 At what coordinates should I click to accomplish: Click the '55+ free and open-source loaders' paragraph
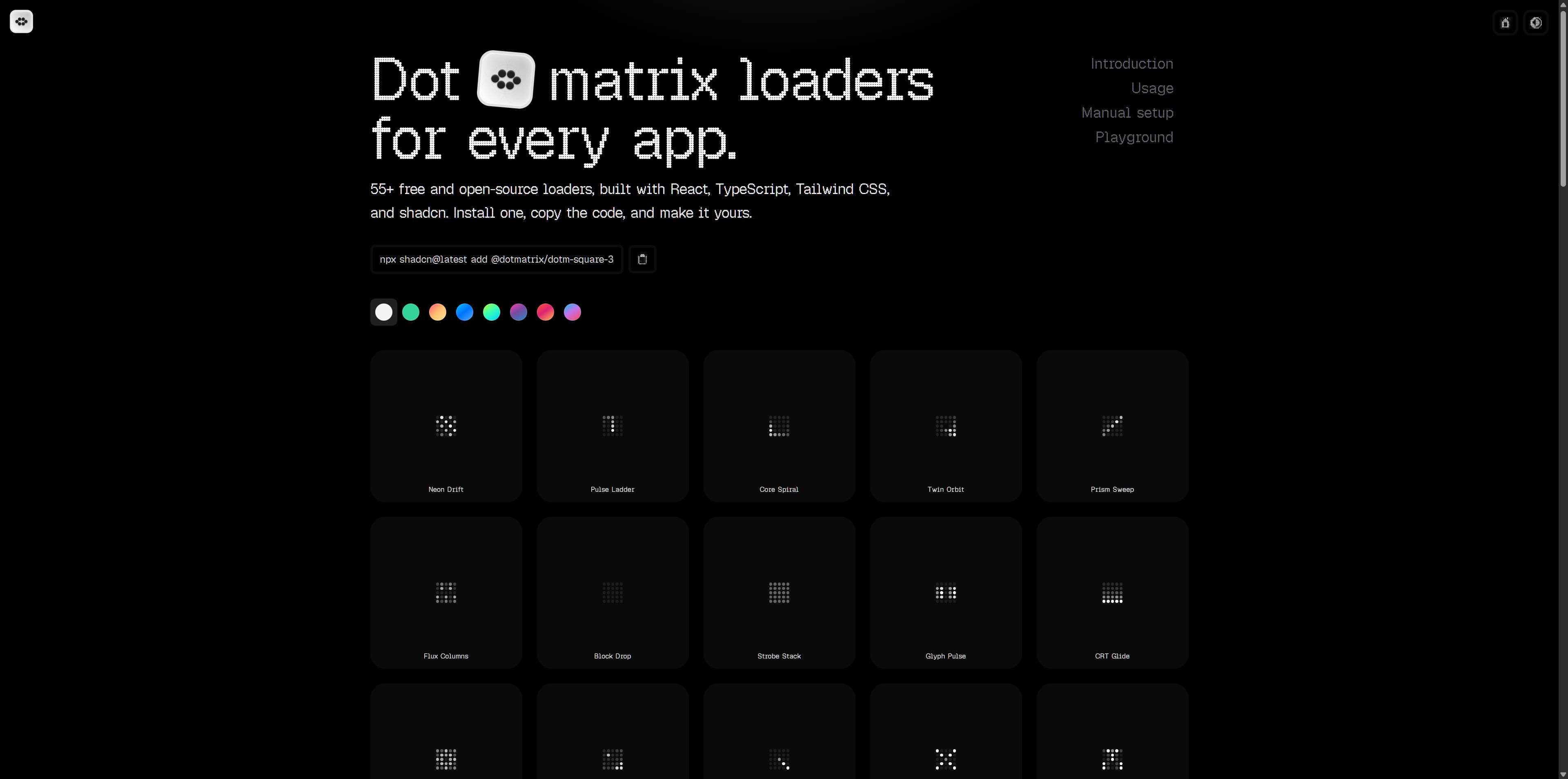coord(630,201)
